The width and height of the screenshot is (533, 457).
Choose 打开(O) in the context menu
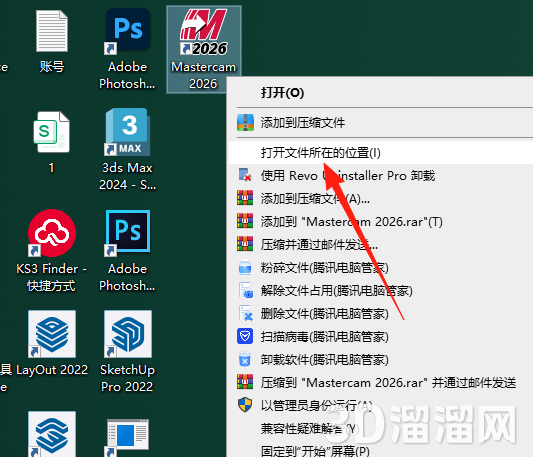point(380,92)
